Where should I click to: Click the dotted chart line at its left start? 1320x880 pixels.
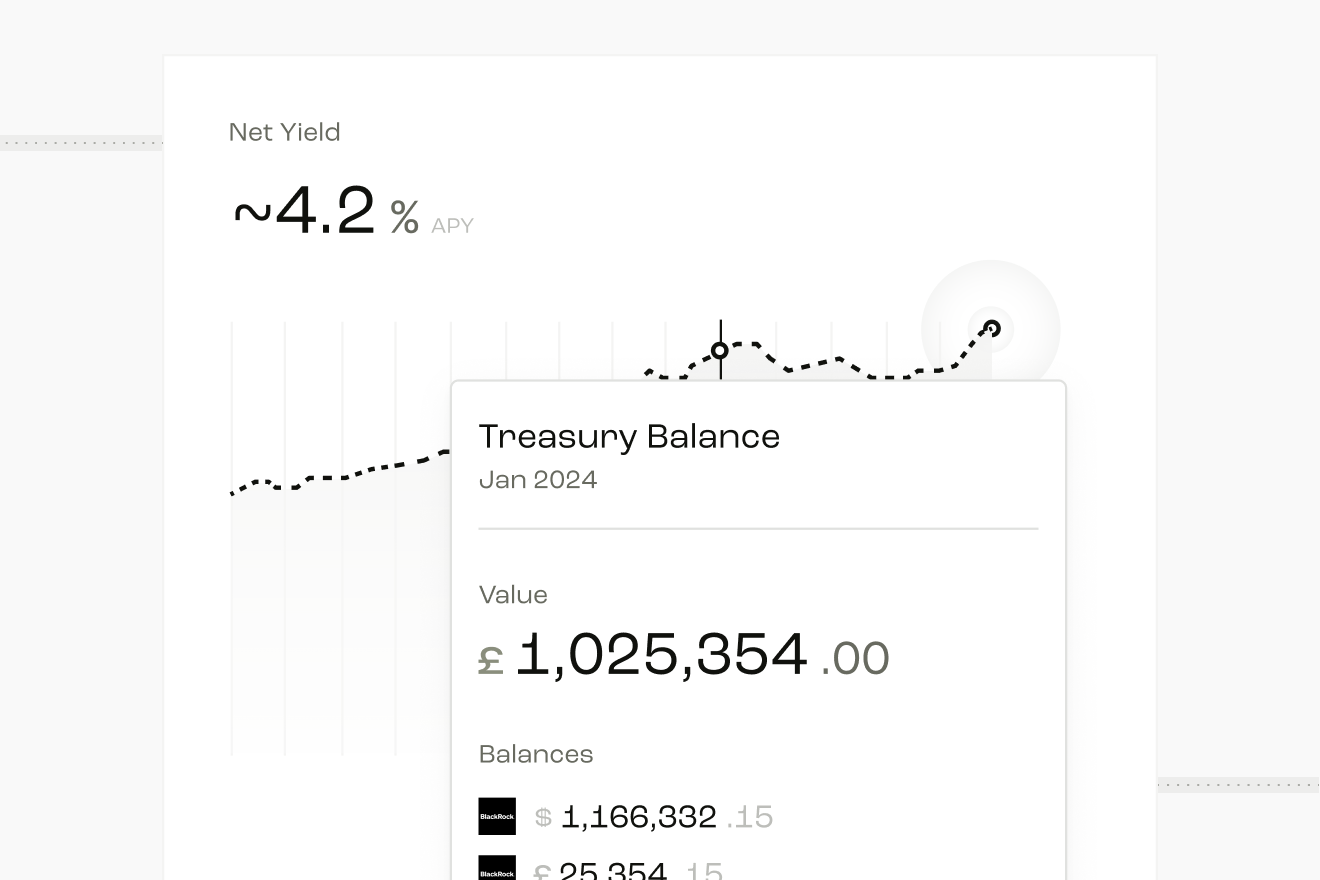point(236,491)
